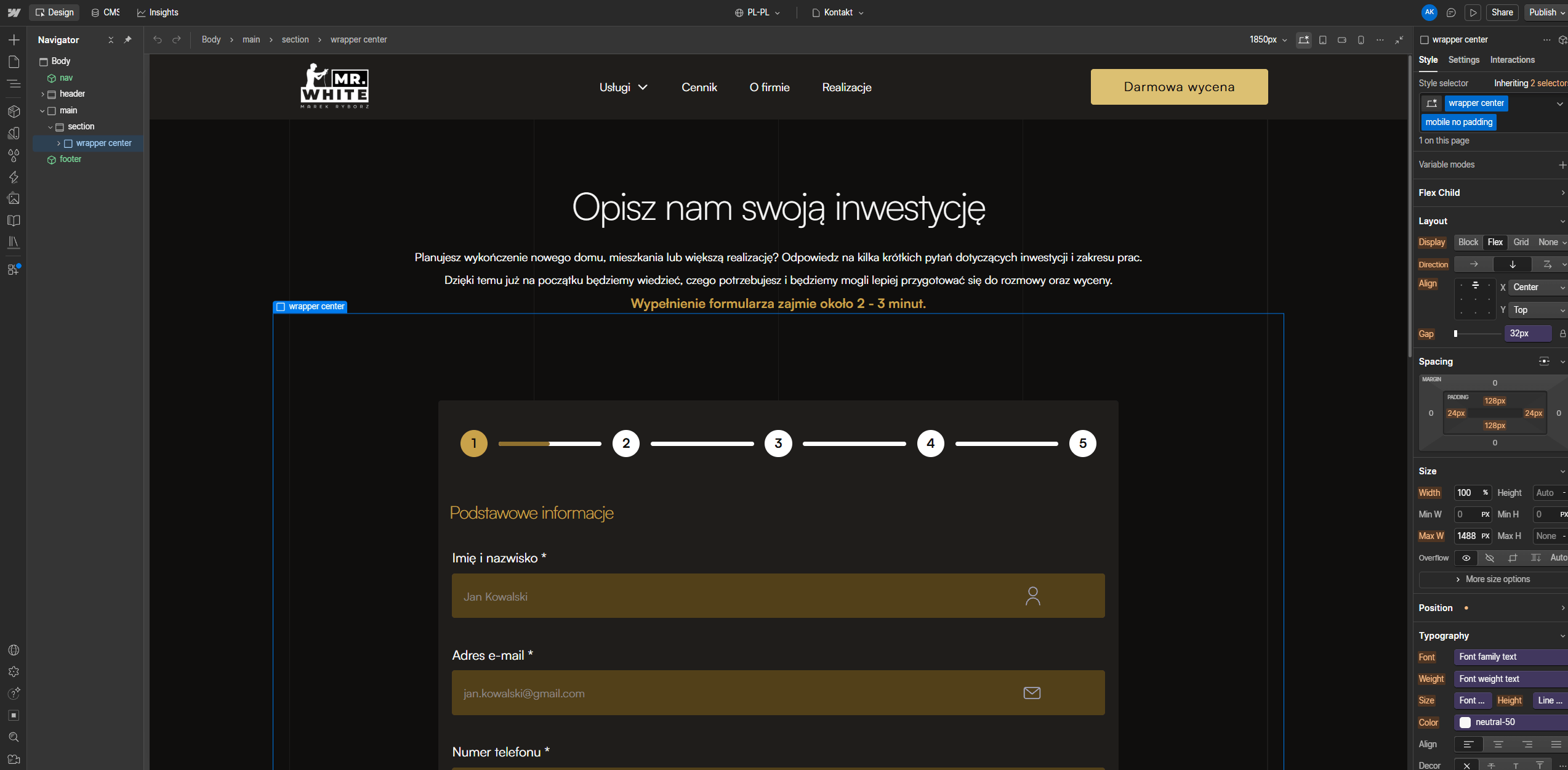The image size is (1568, 770).
Task: Expand More size options
Action: pyautogui.click(x=1493, y=579)
